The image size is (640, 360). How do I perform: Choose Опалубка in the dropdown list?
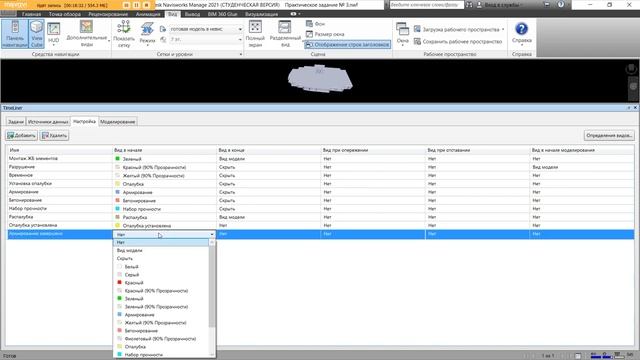pos(161,347)
